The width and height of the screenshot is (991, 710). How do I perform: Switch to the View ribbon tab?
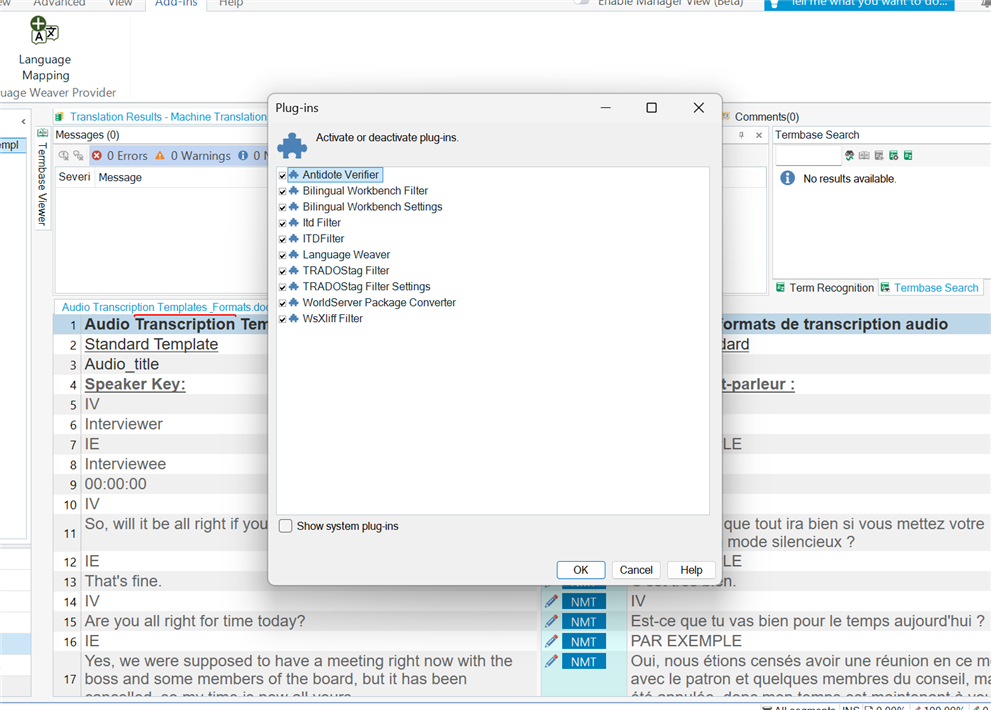click(120, 3)
